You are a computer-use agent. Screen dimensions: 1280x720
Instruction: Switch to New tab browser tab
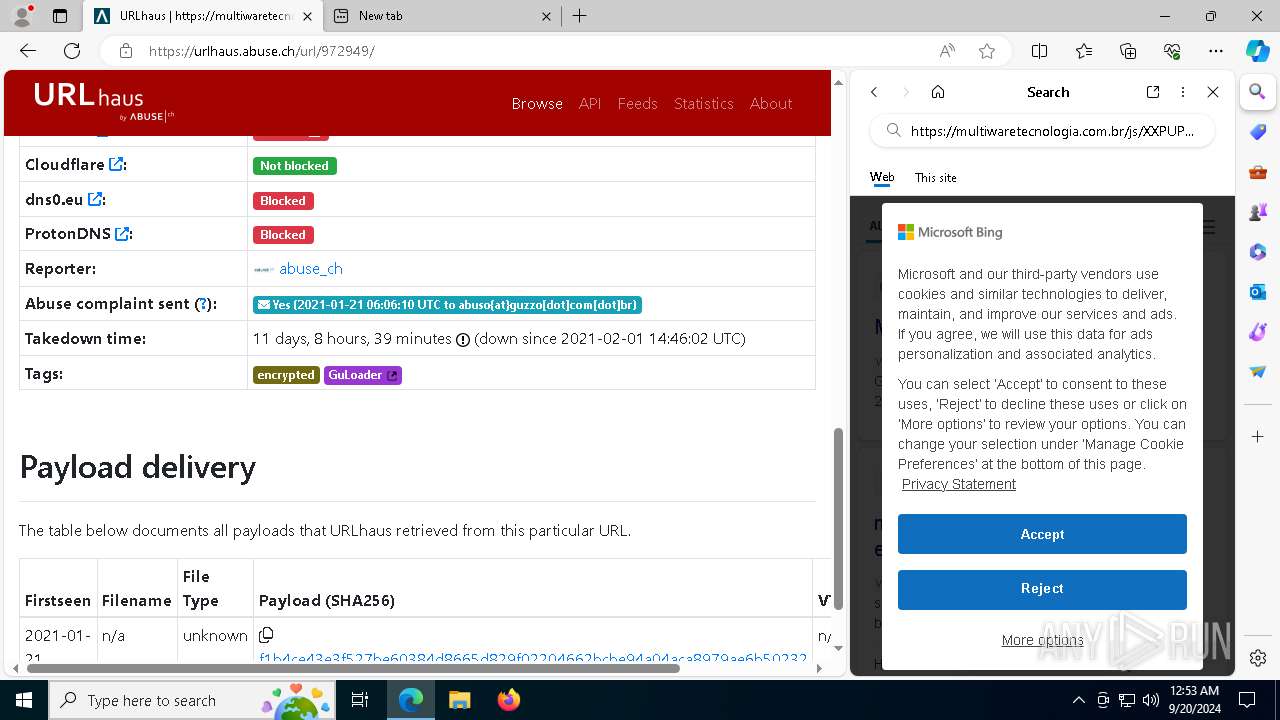point(442,16)
